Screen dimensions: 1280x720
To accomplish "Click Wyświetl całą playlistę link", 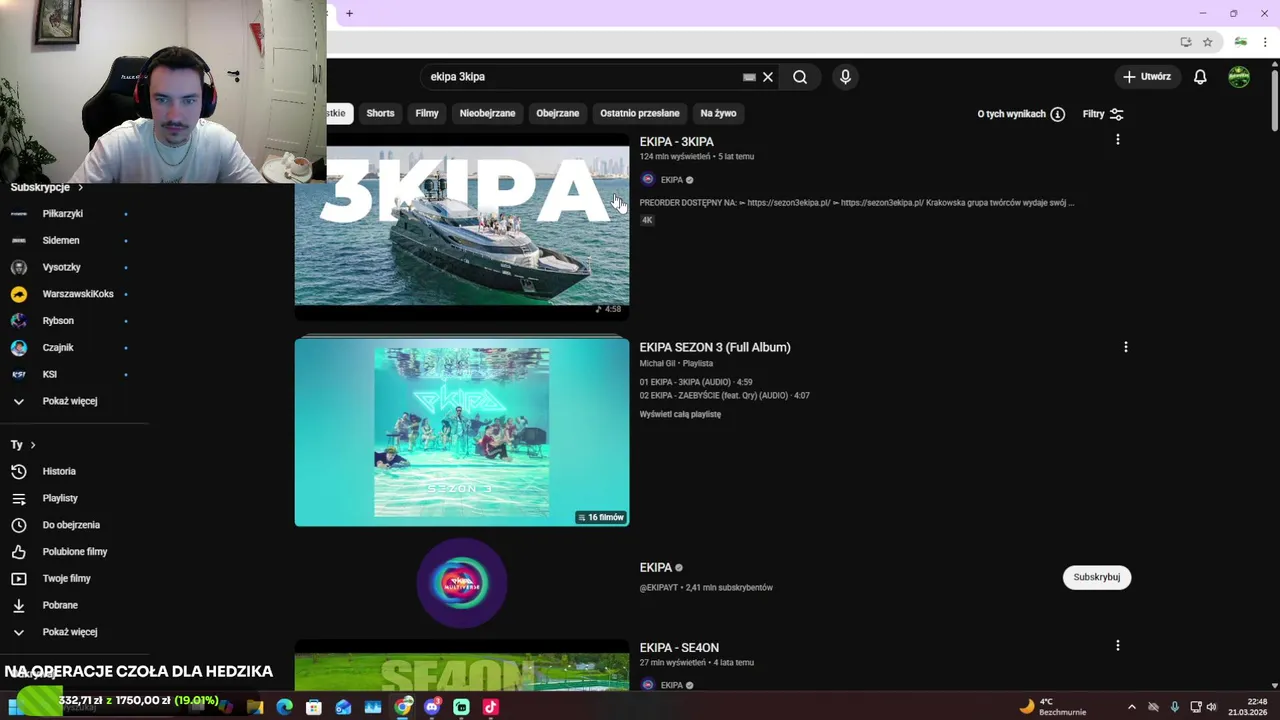I will [x=680, y=414].
